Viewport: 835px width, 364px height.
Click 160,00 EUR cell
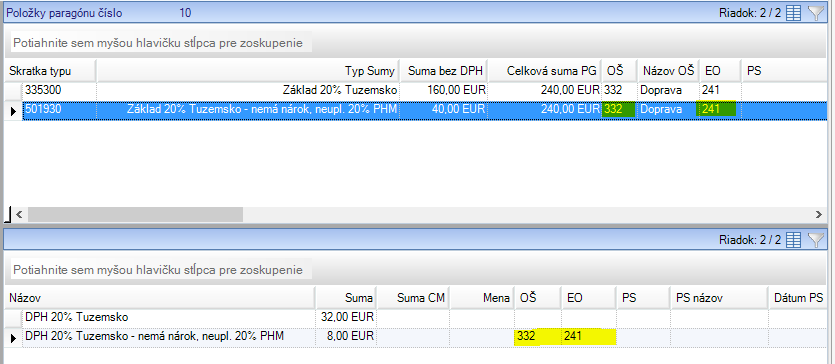(x=444, y=90)
